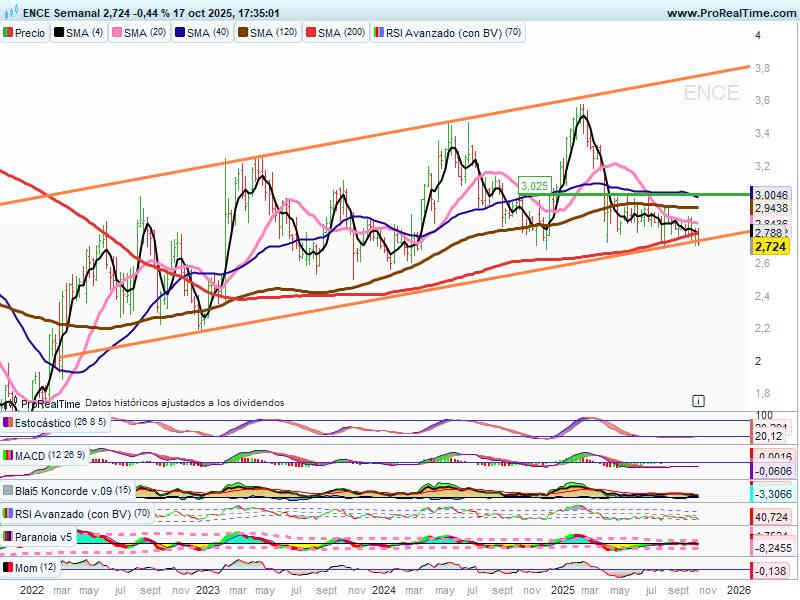Click the Estocástico indicator color icon

click(x=8, y=423)
